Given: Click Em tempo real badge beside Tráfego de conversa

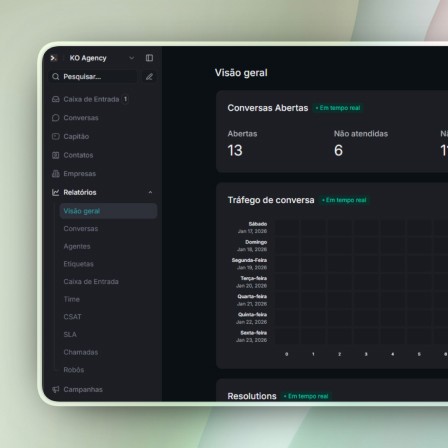Looking at the screenshot, I should point(344,200).
